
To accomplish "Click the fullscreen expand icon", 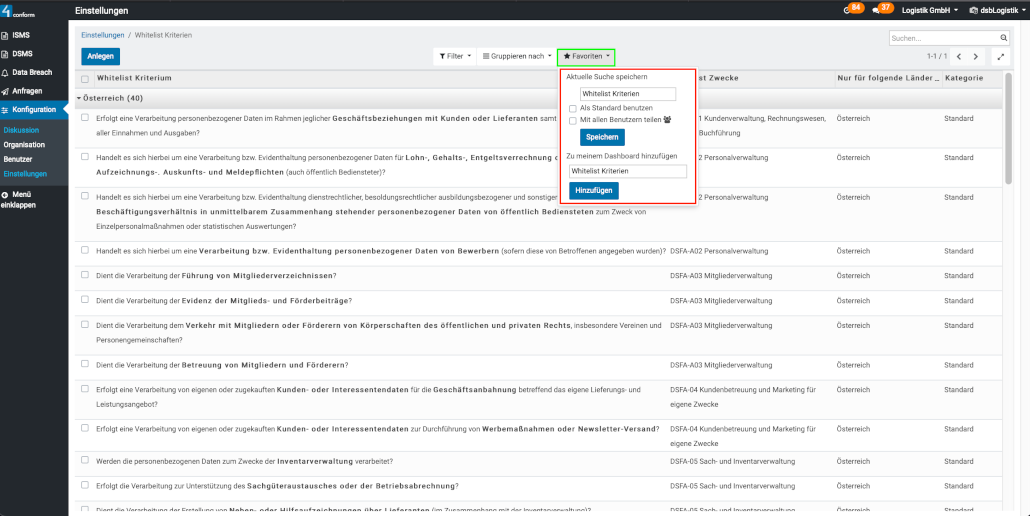I will pyautogui.click(x=998, y=57).
